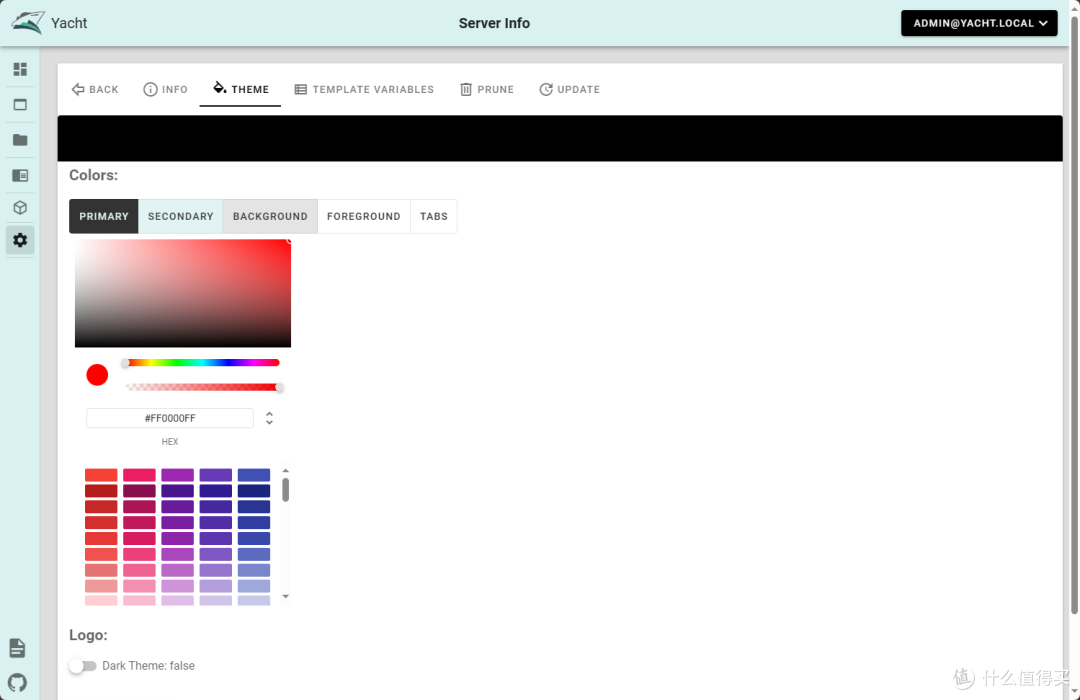Switch color format using HEX mode arrows
The height and width of the screenshot is (700, 1080).
(269, 418)
